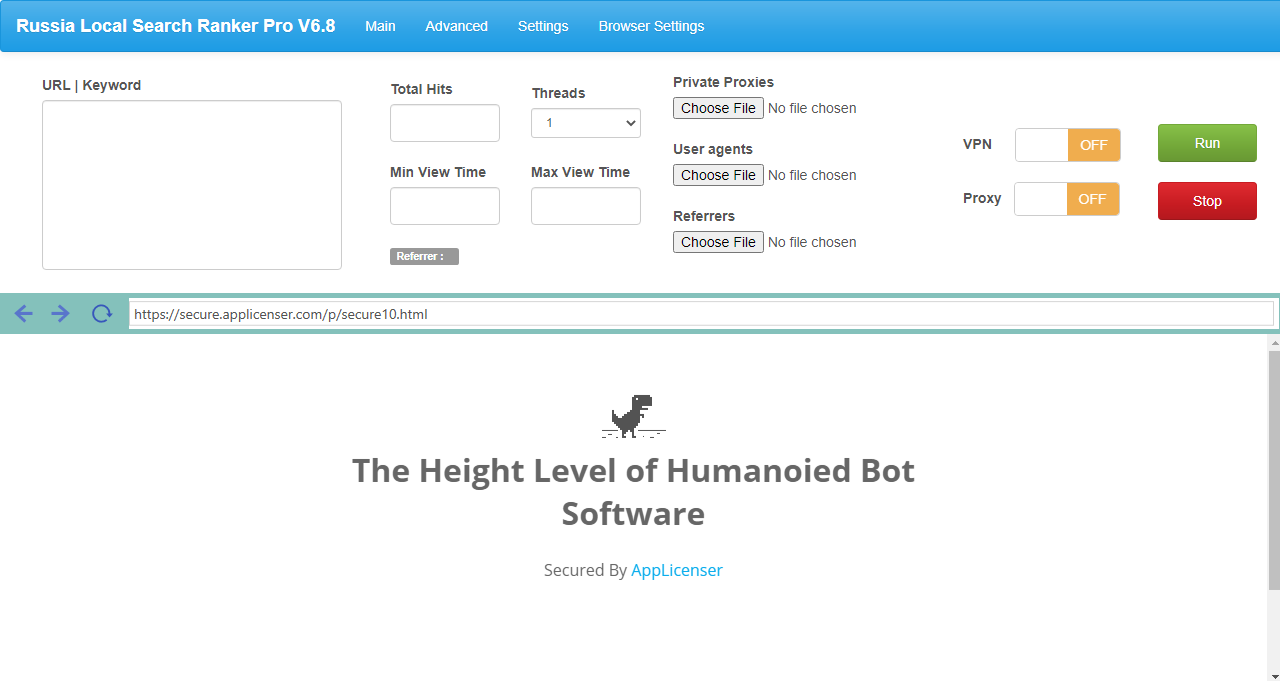The height and width of the screenshot is (691, 1280).
Task: Focus the Total Hits input field
Action: point(444,123)
